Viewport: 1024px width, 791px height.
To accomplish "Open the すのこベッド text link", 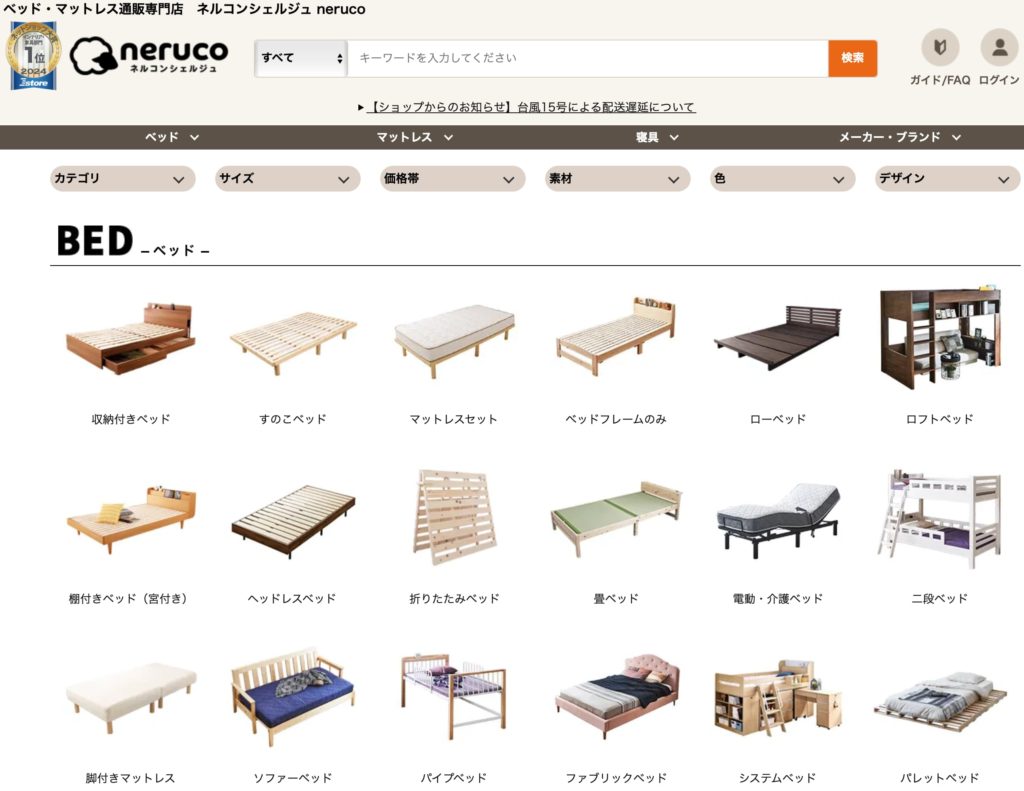I will [x=293, y=419].
